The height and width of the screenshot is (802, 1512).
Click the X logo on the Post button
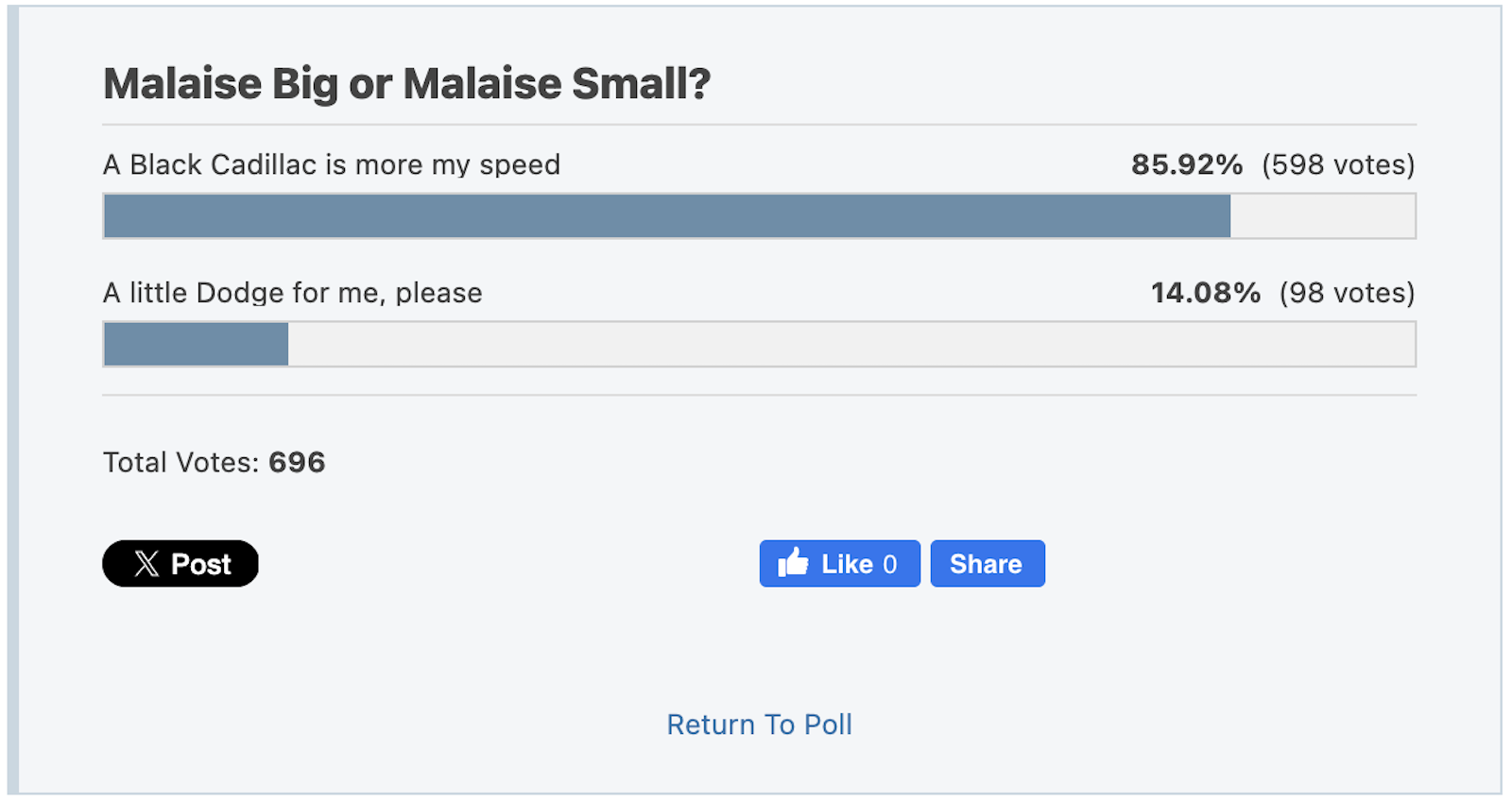[x=146, y=564]
